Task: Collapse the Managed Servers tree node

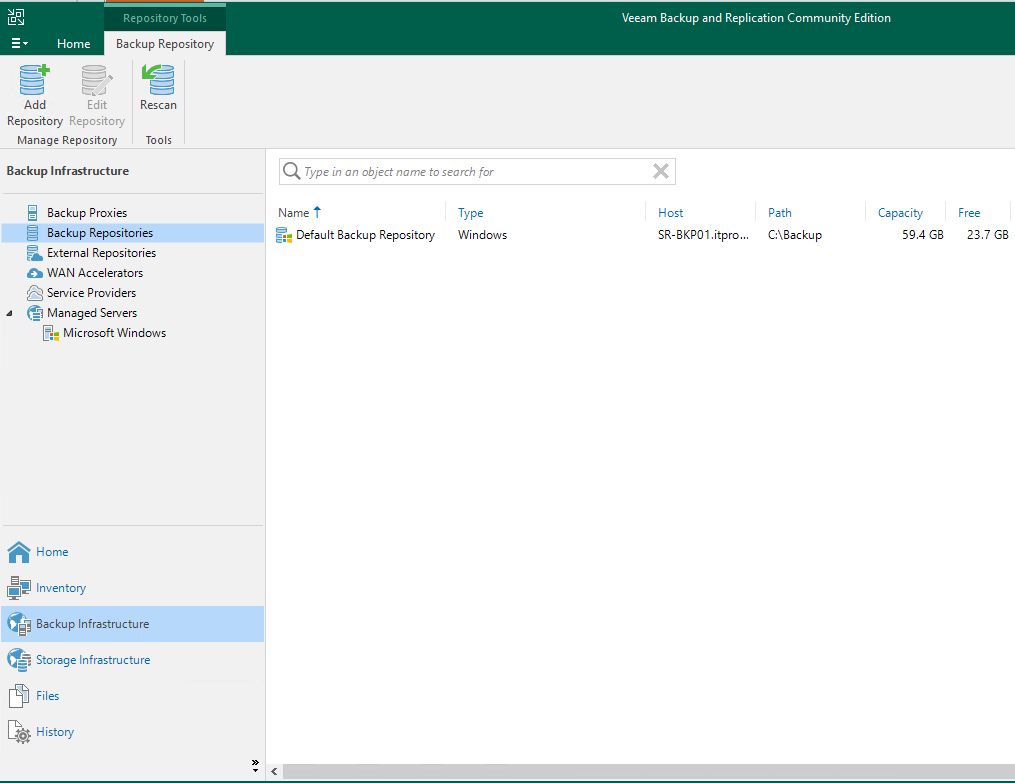Action: point(11,313)
